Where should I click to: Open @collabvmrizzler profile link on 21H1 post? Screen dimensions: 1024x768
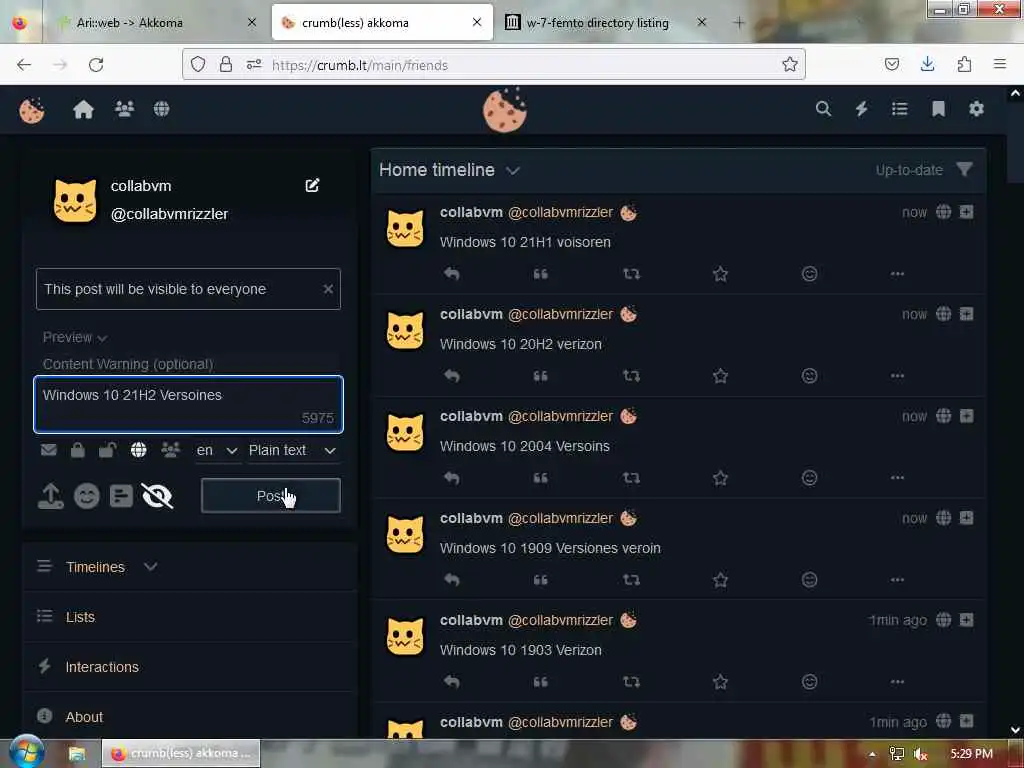tap(560, 212)
